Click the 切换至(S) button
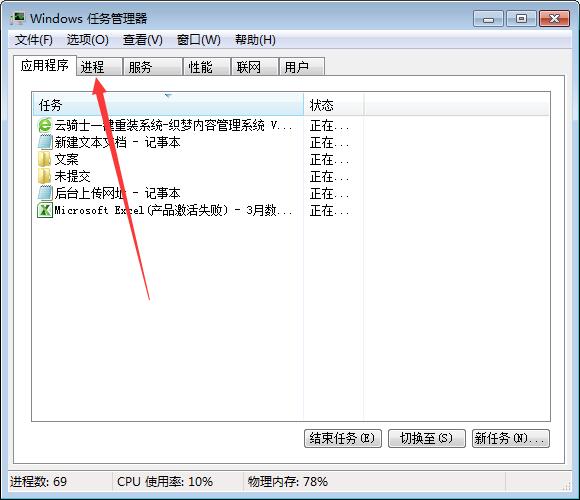The width and height of the screenshot is (580, 500). [x=426, y=439]
